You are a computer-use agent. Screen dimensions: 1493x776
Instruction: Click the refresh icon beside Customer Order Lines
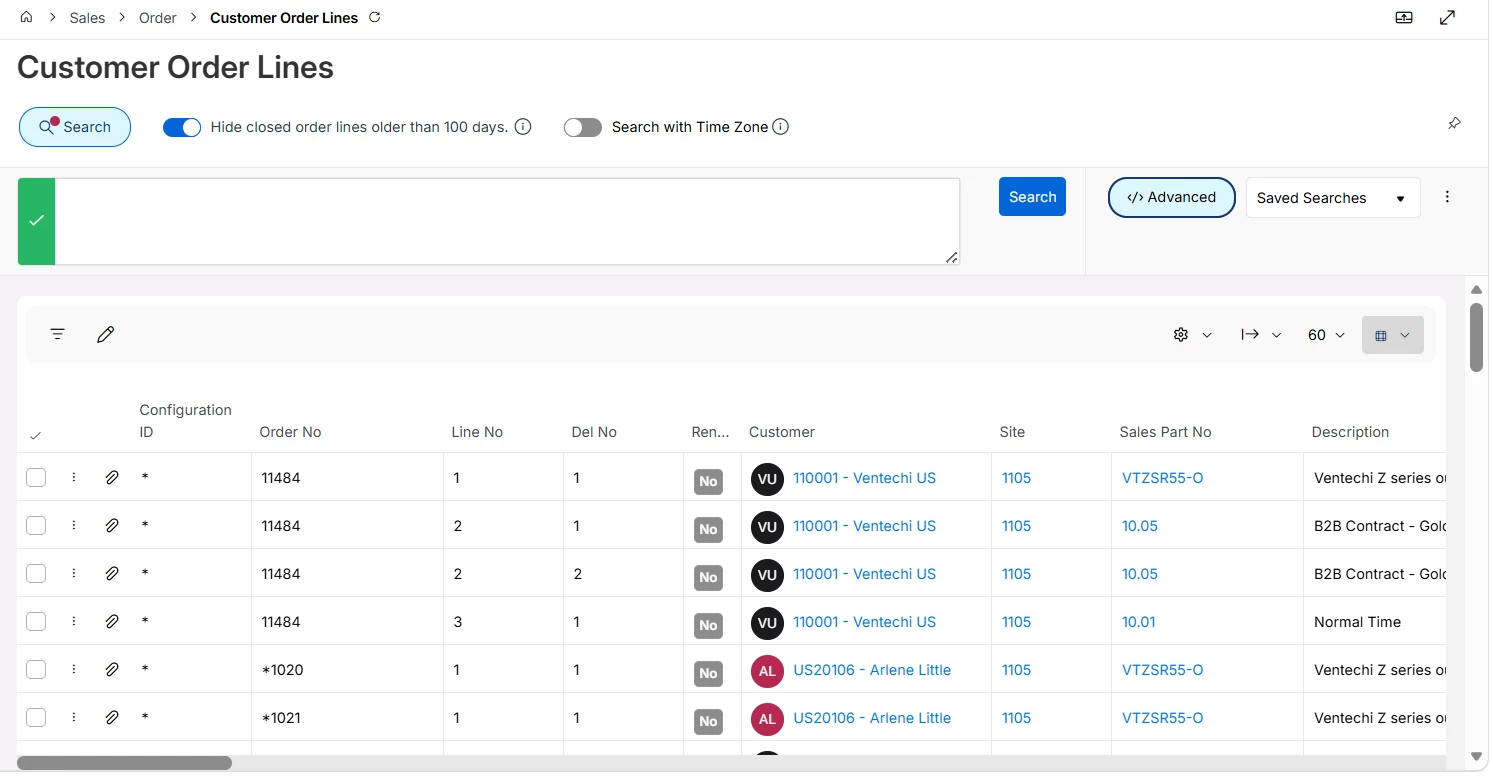tap(375, 17)
